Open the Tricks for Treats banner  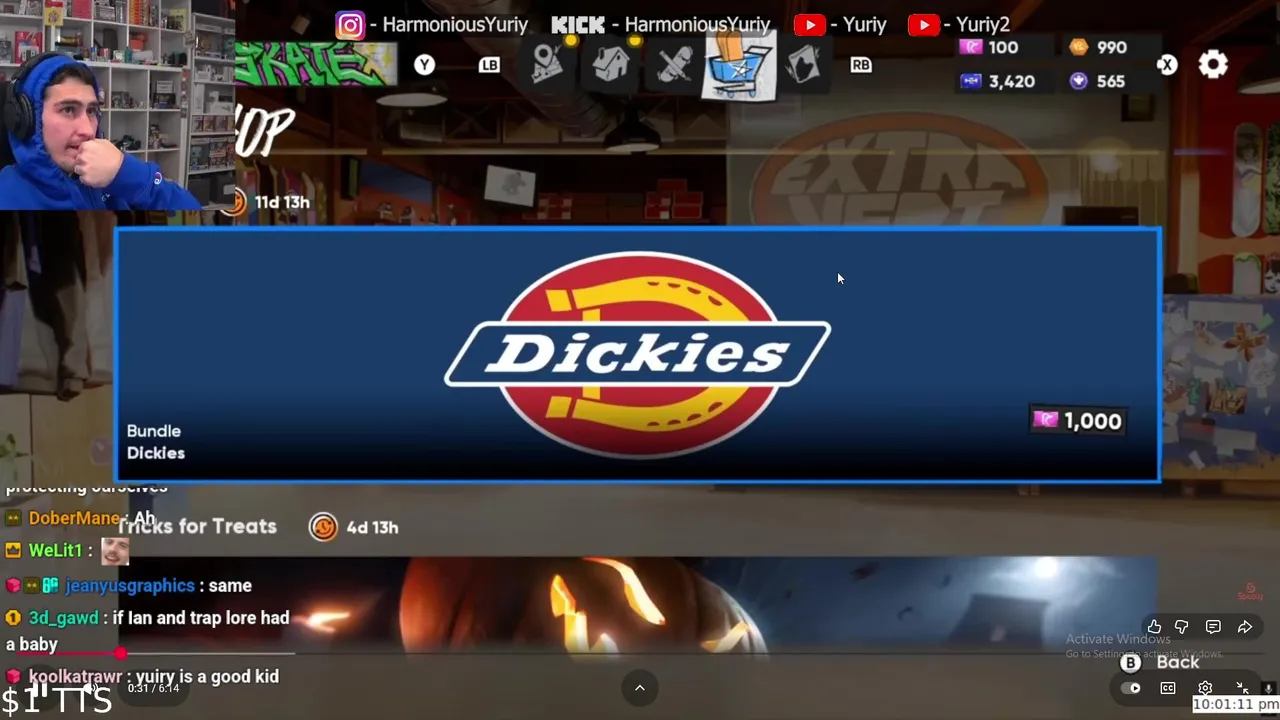point(638,606)
